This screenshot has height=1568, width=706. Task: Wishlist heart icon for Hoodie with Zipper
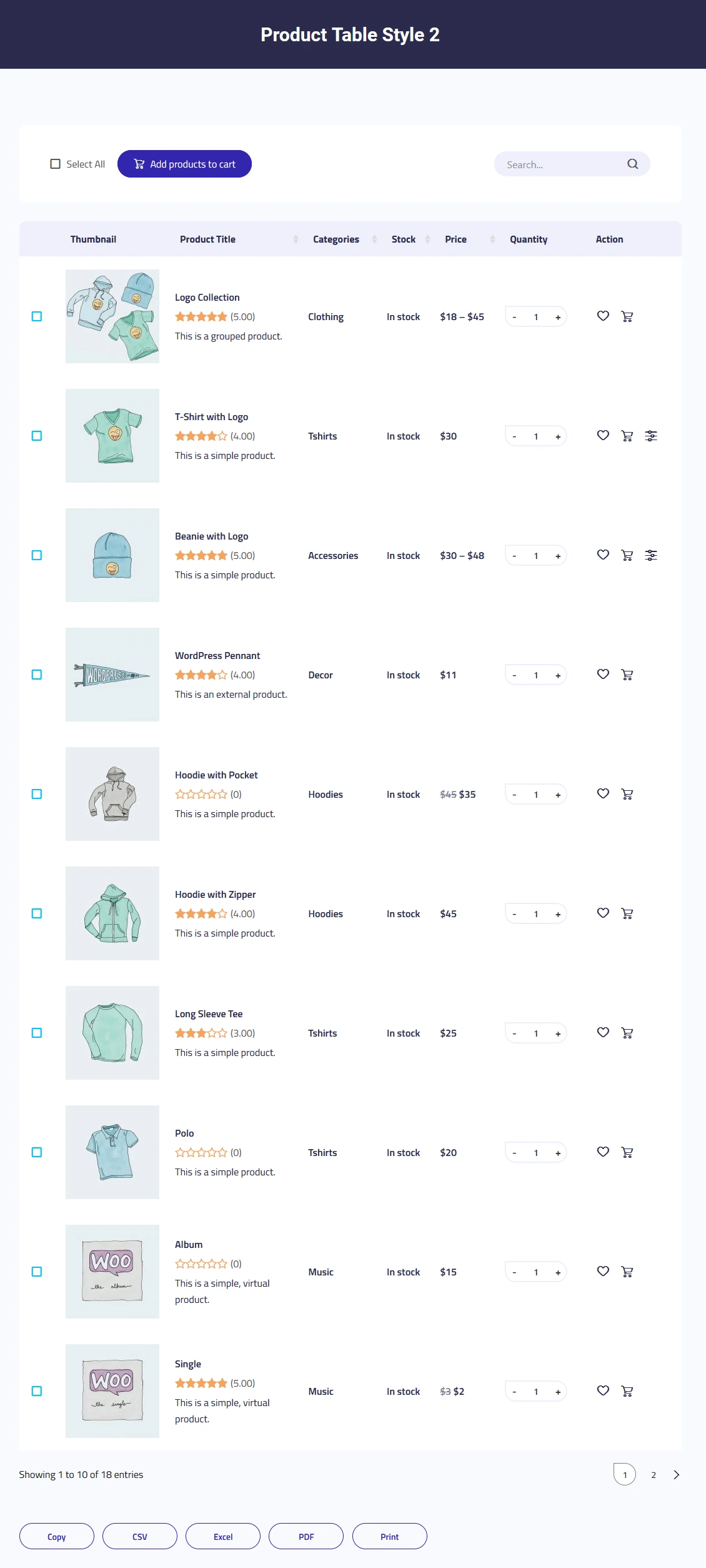tap(603, 913)
